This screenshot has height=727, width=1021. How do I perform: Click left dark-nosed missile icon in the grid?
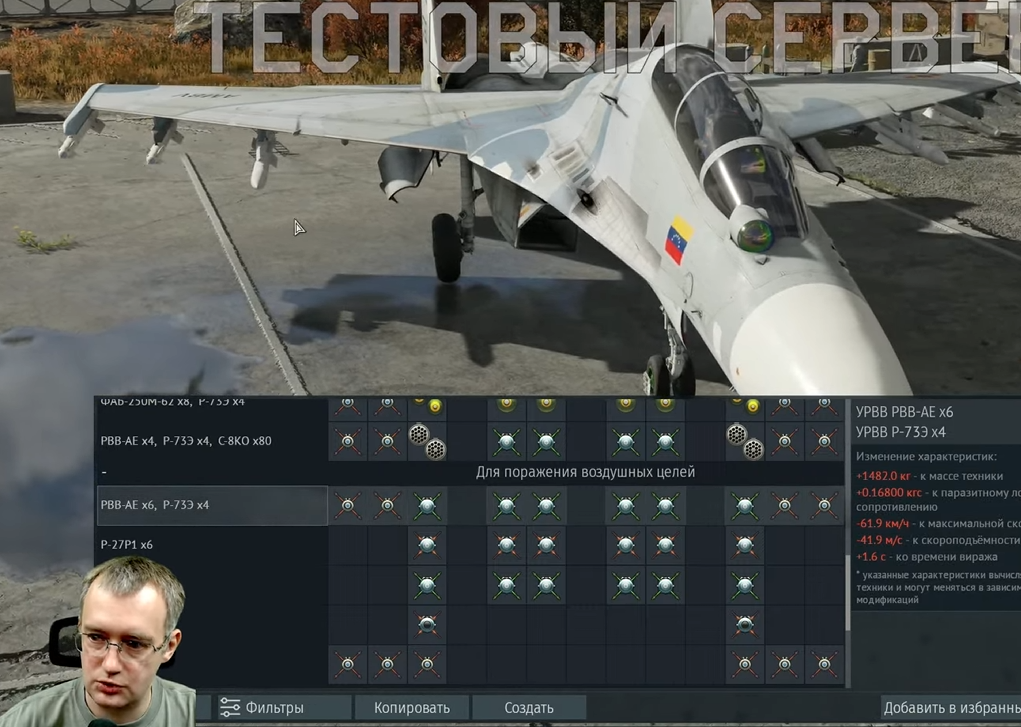click(427, 625)
